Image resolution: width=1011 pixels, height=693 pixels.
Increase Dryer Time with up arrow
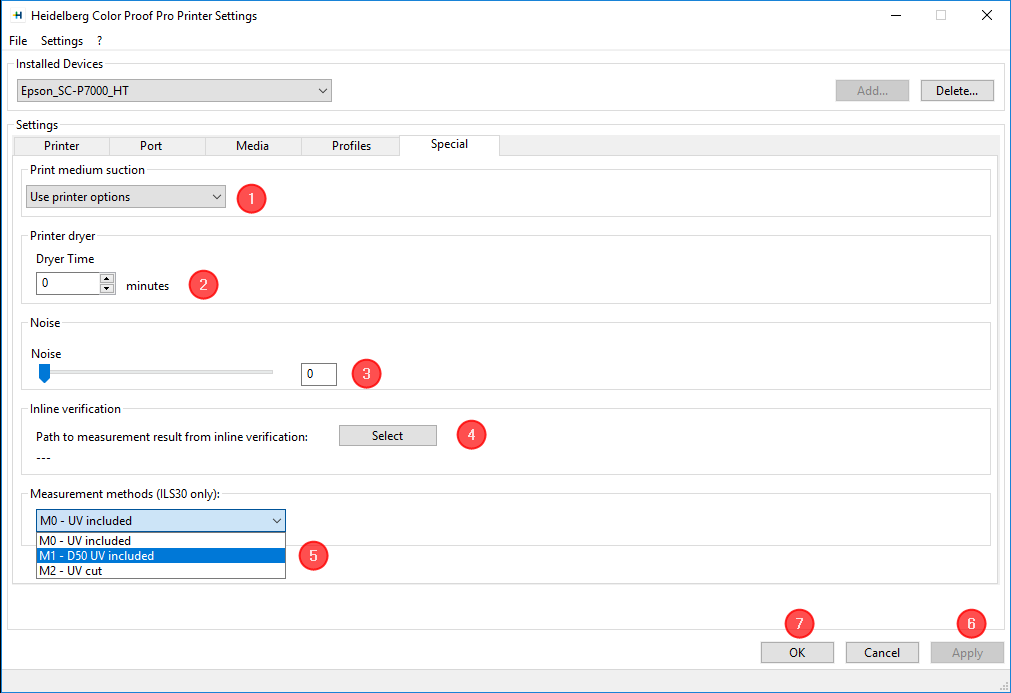click(x=107, y=278)
